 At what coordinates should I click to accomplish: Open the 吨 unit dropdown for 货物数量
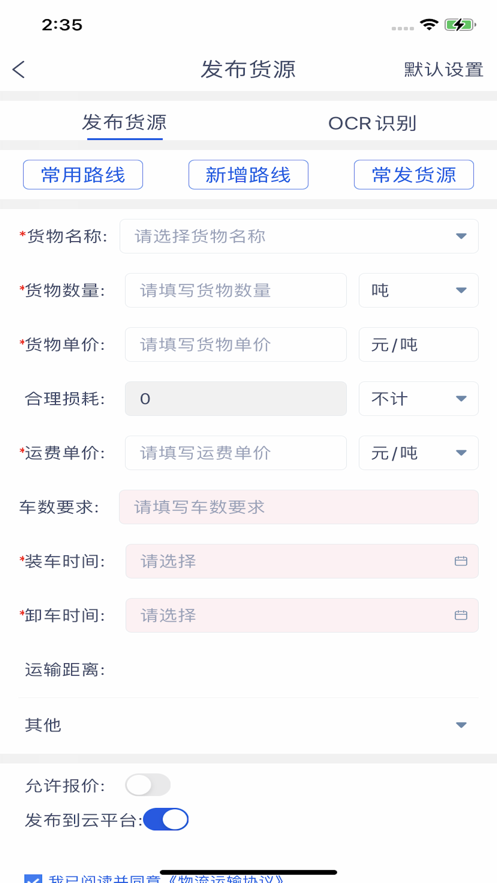click(419, 290)
